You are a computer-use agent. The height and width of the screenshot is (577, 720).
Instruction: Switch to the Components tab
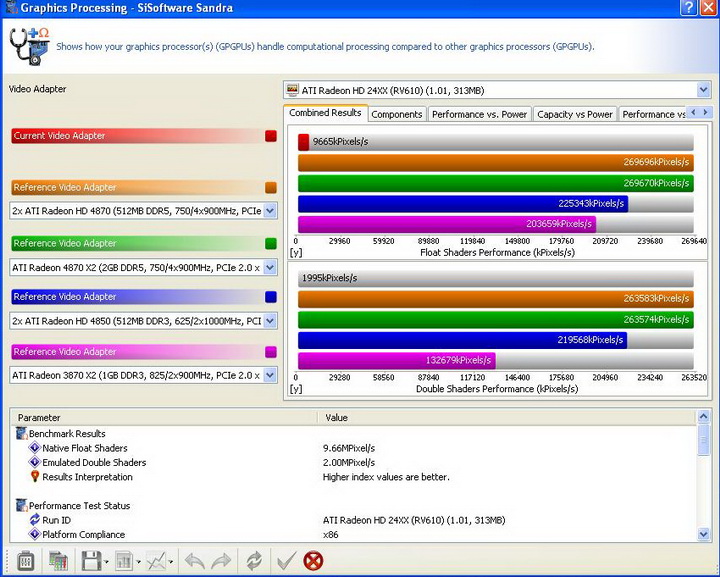[x=397, y=114]
